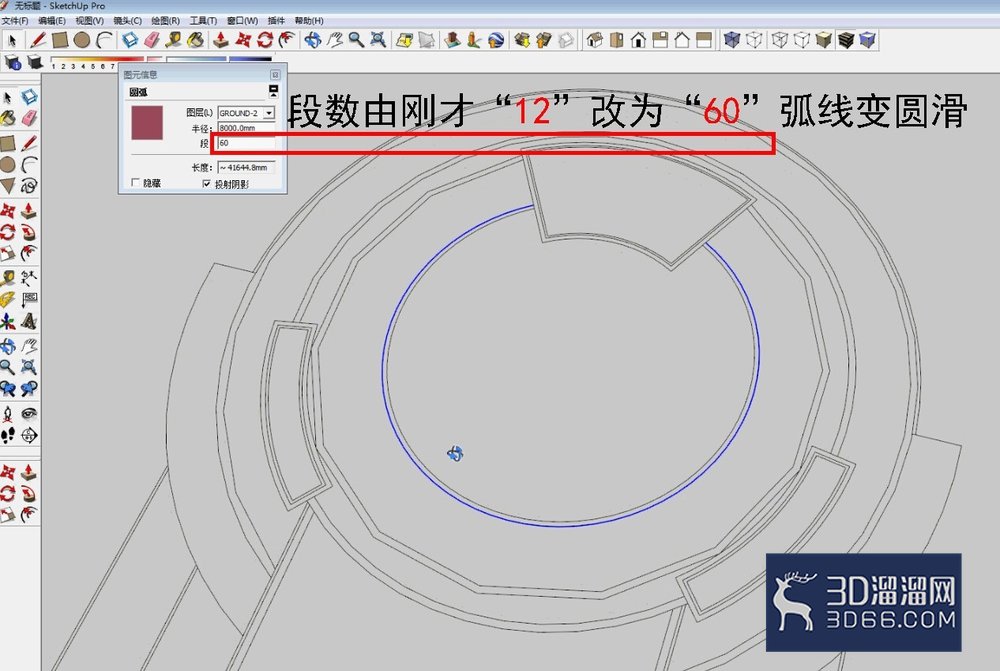Activate the Text label tool
The width and height of the screenshot is (1000, 671).
(29, 299)
